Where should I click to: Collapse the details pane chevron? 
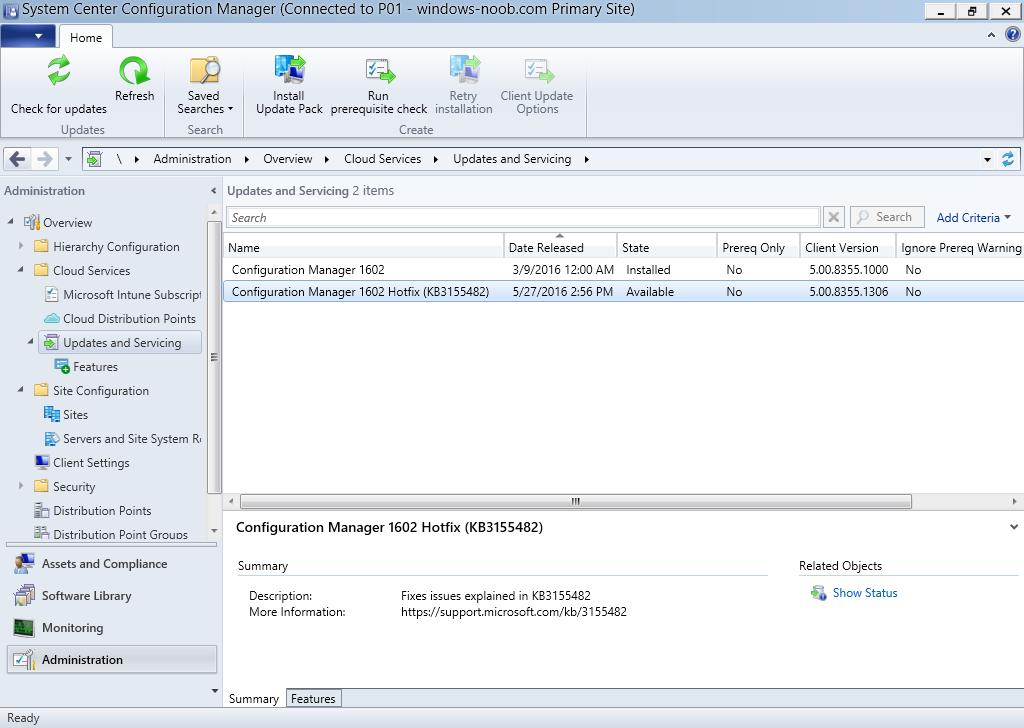tap(1014, 527)
